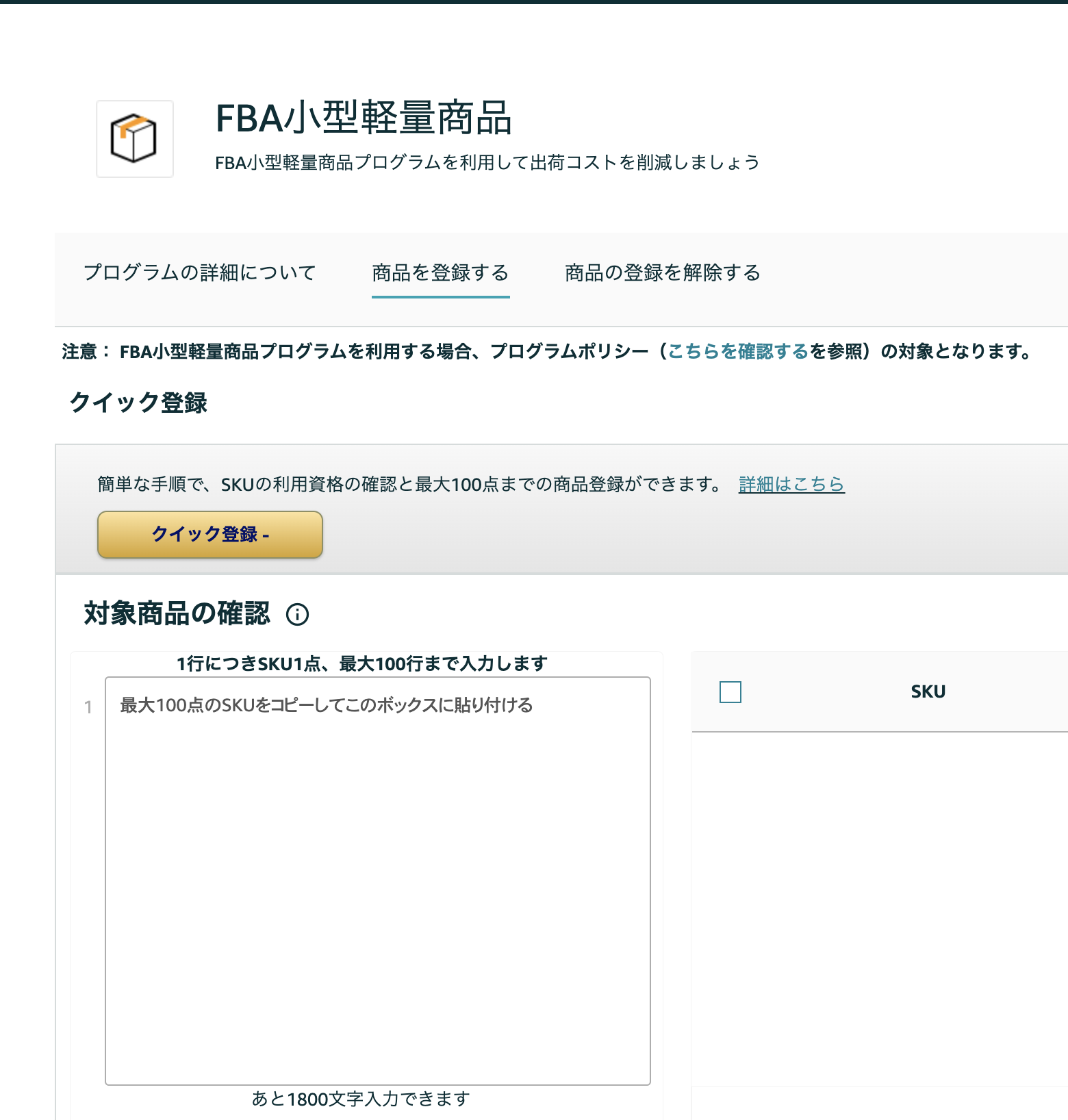Select the 商品を登録する tab
The height and width of the screenshot is (1120, 1068).
440,272
